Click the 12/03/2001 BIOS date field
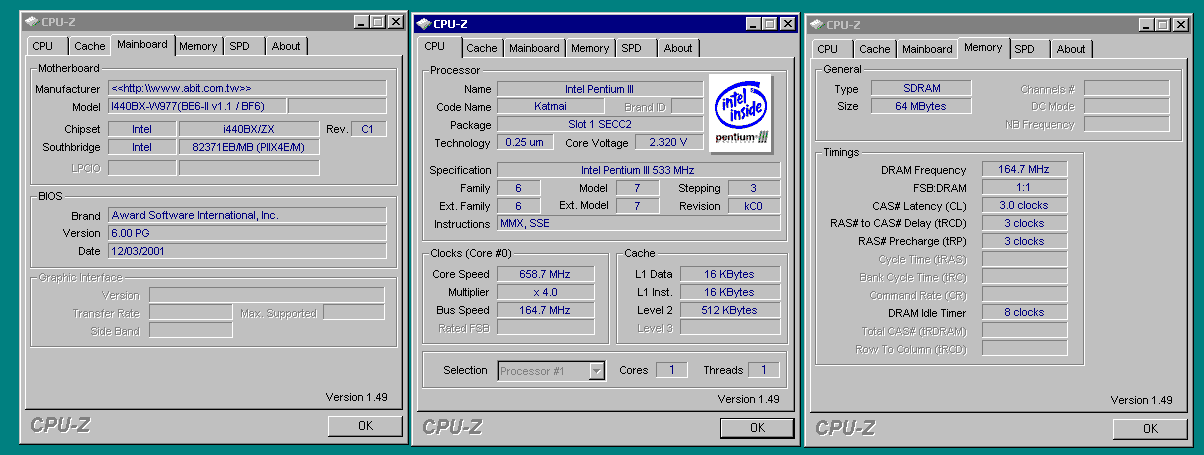 [x=247, y=251]
